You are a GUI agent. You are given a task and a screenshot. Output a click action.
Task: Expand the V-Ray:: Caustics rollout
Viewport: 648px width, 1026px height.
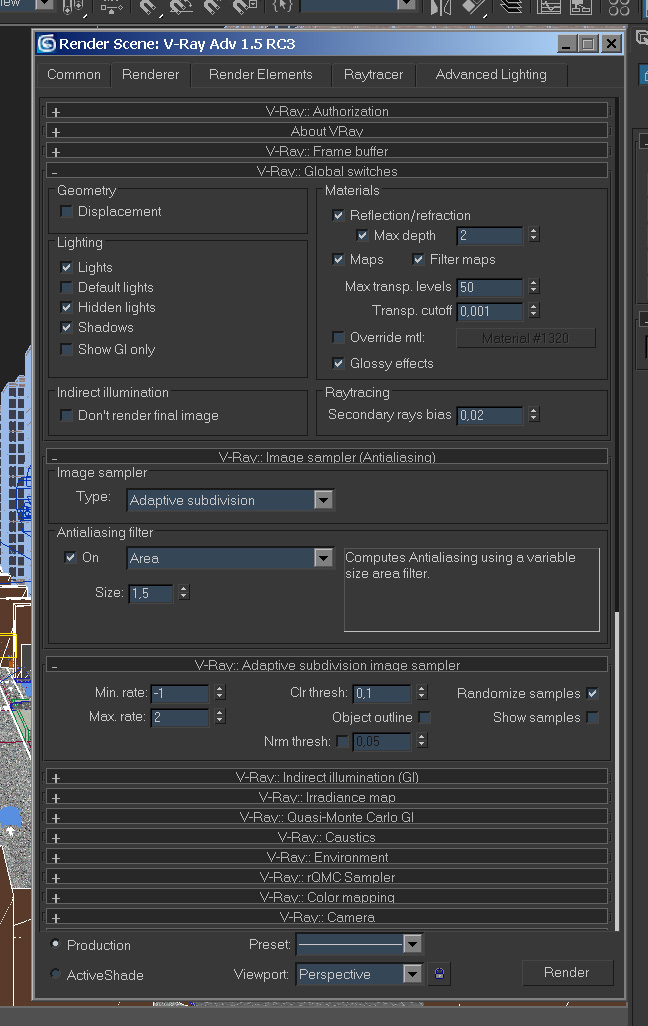click(x=327, y=837)
